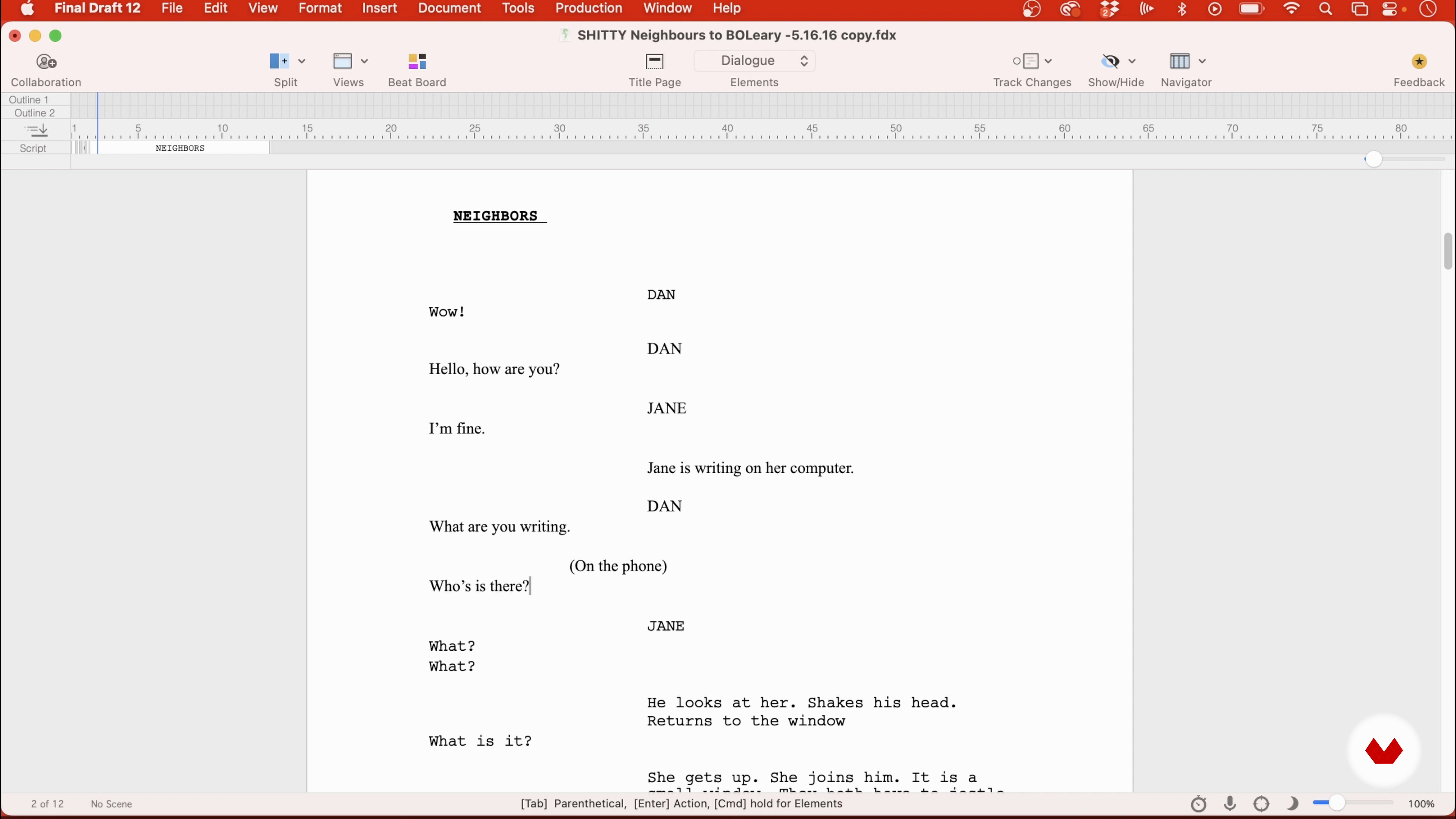The image size is (1456, 819).
Task: Expand the Show/Hide dropdown arrow
Action: point(1132,61)
